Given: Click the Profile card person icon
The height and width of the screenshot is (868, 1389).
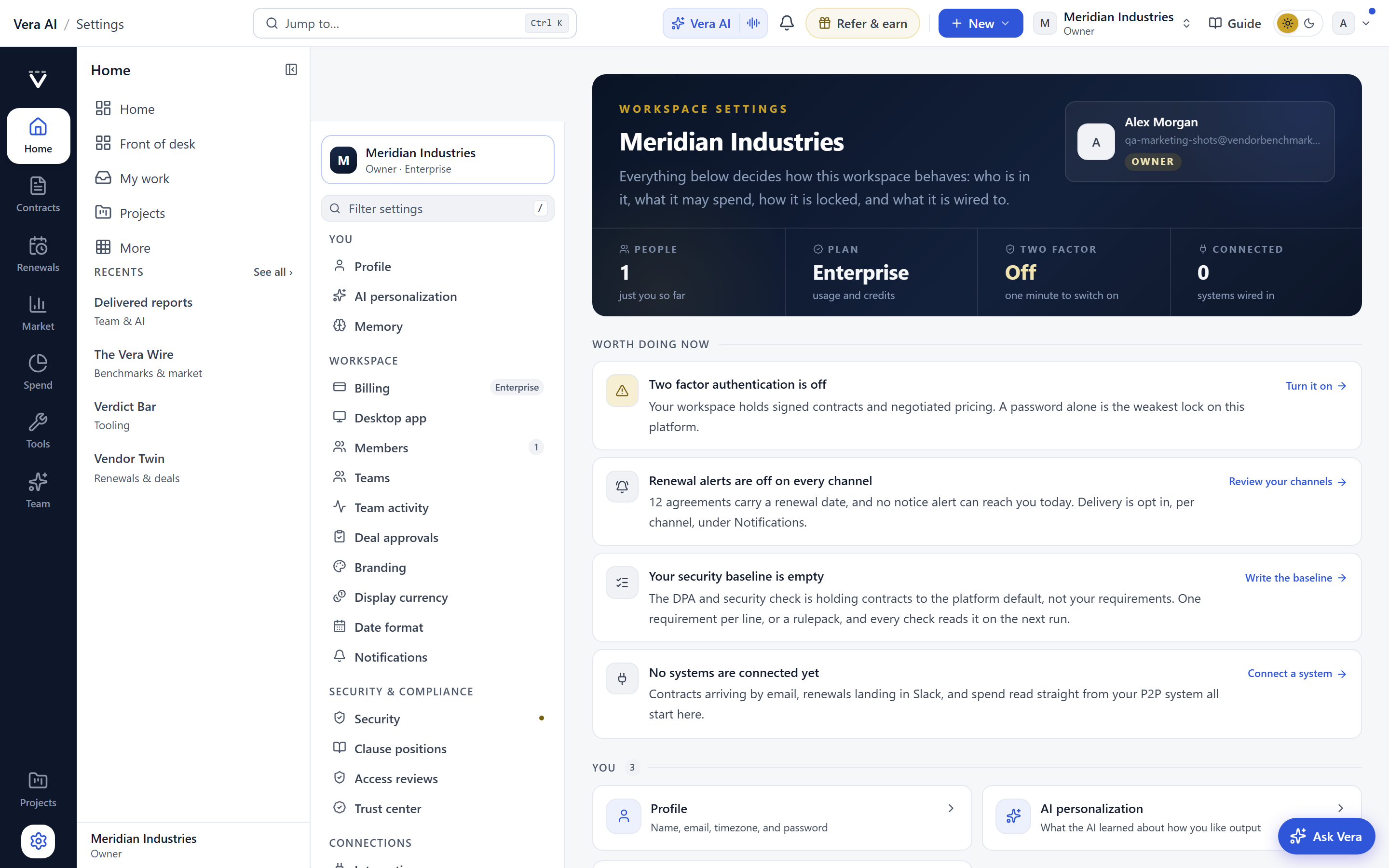Looking at the screenshot, I should [624, 816].
